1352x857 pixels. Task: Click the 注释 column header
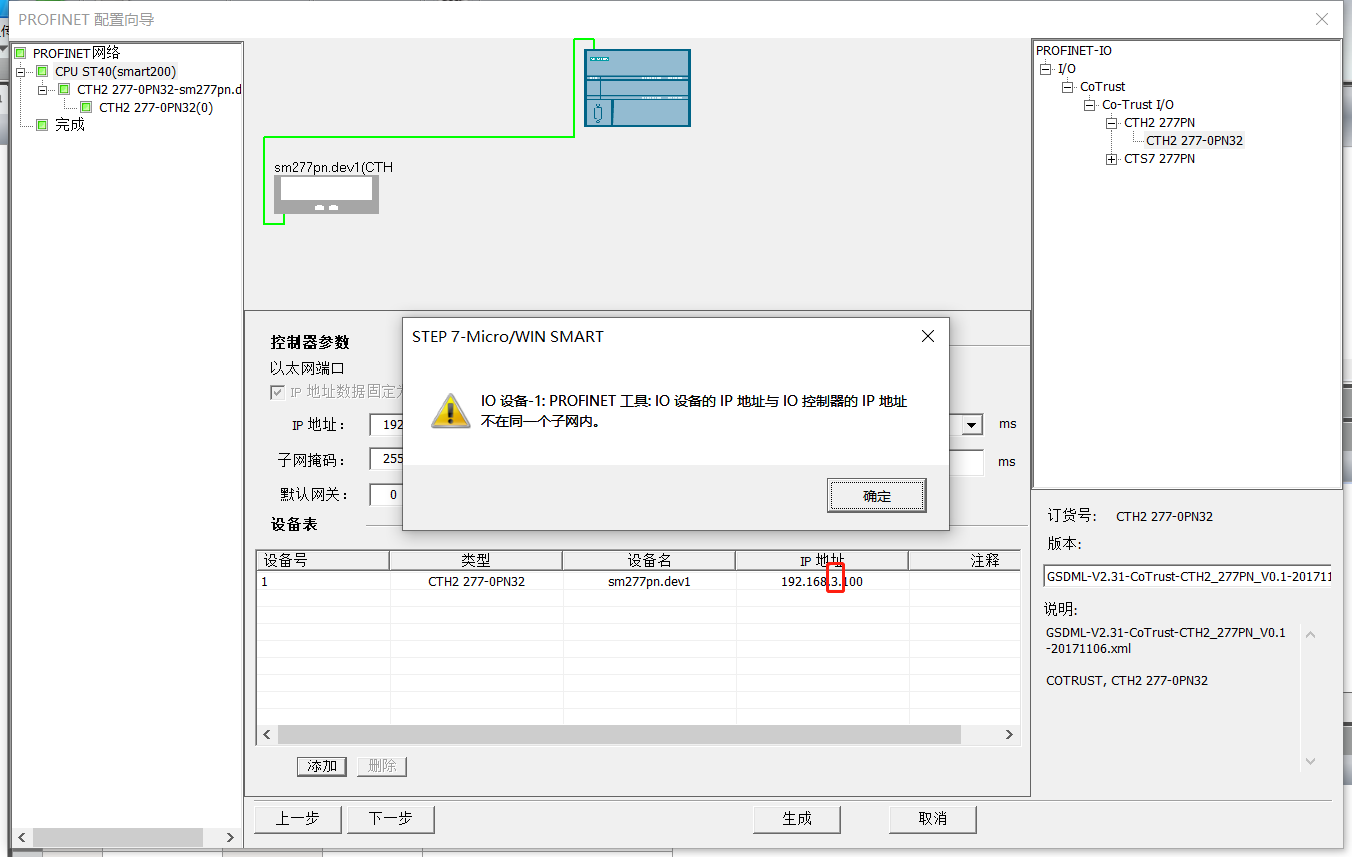[965, 560]
